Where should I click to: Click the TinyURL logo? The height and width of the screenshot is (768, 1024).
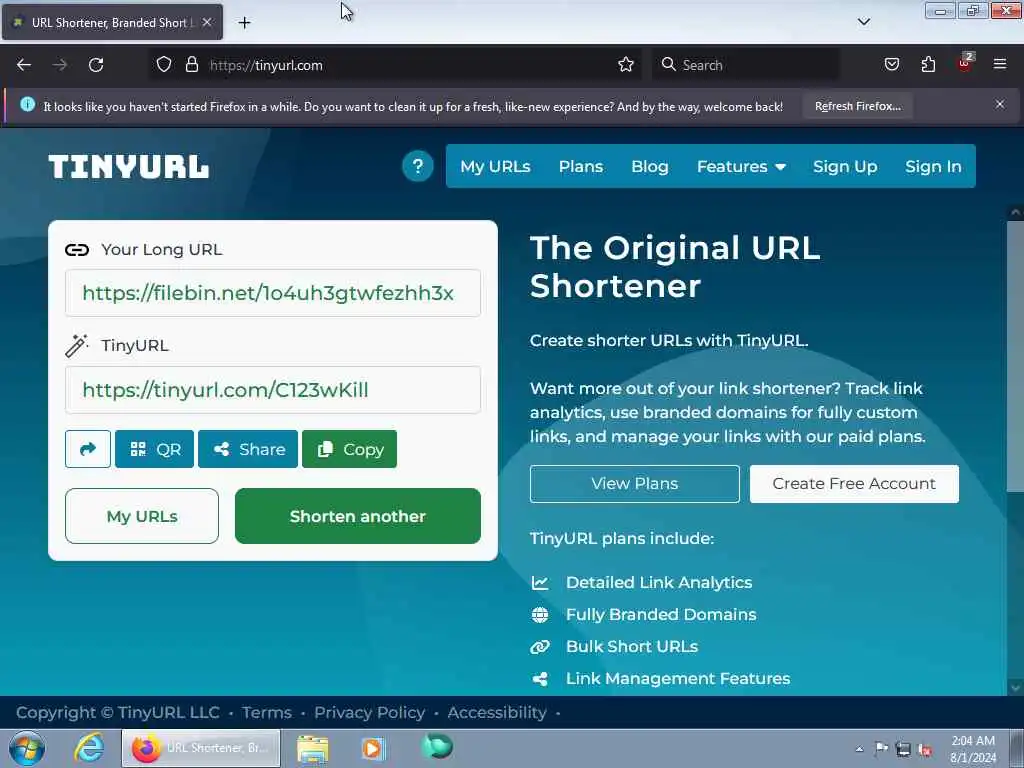click(129, 167)
